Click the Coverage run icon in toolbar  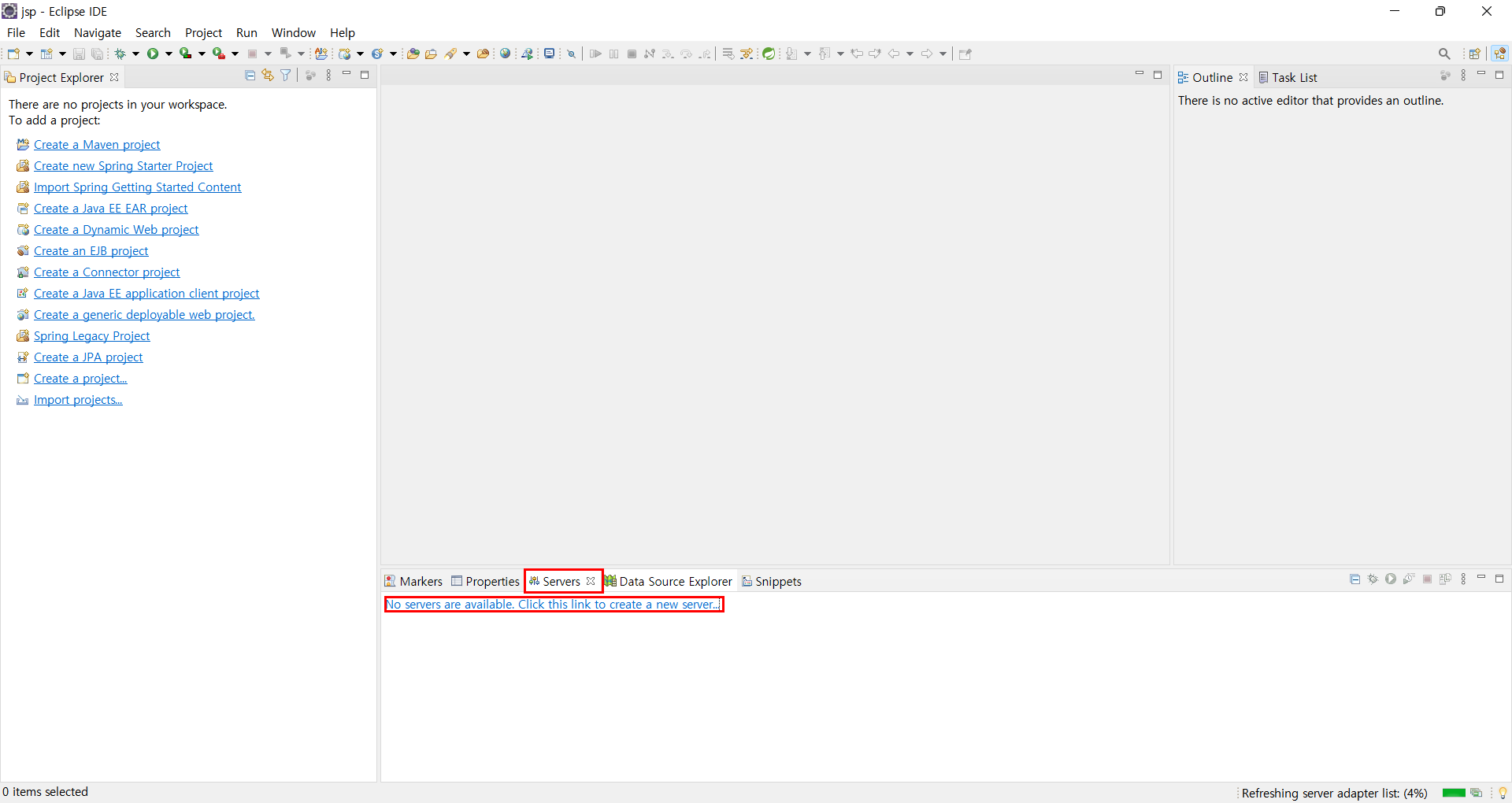(x=186, y=54)
